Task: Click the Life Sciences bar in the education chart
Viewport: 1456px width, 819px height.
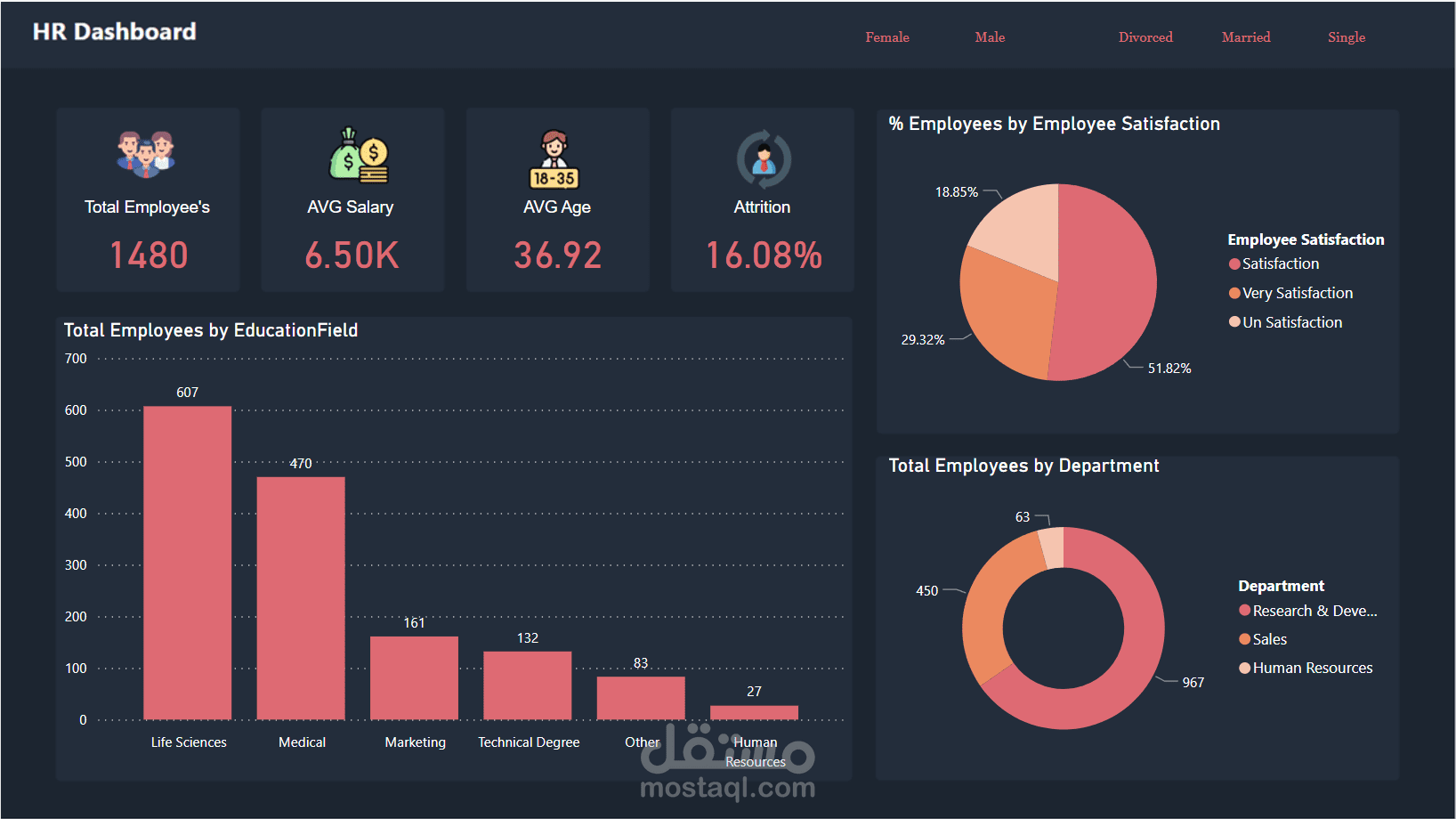Action: point(188,561)
